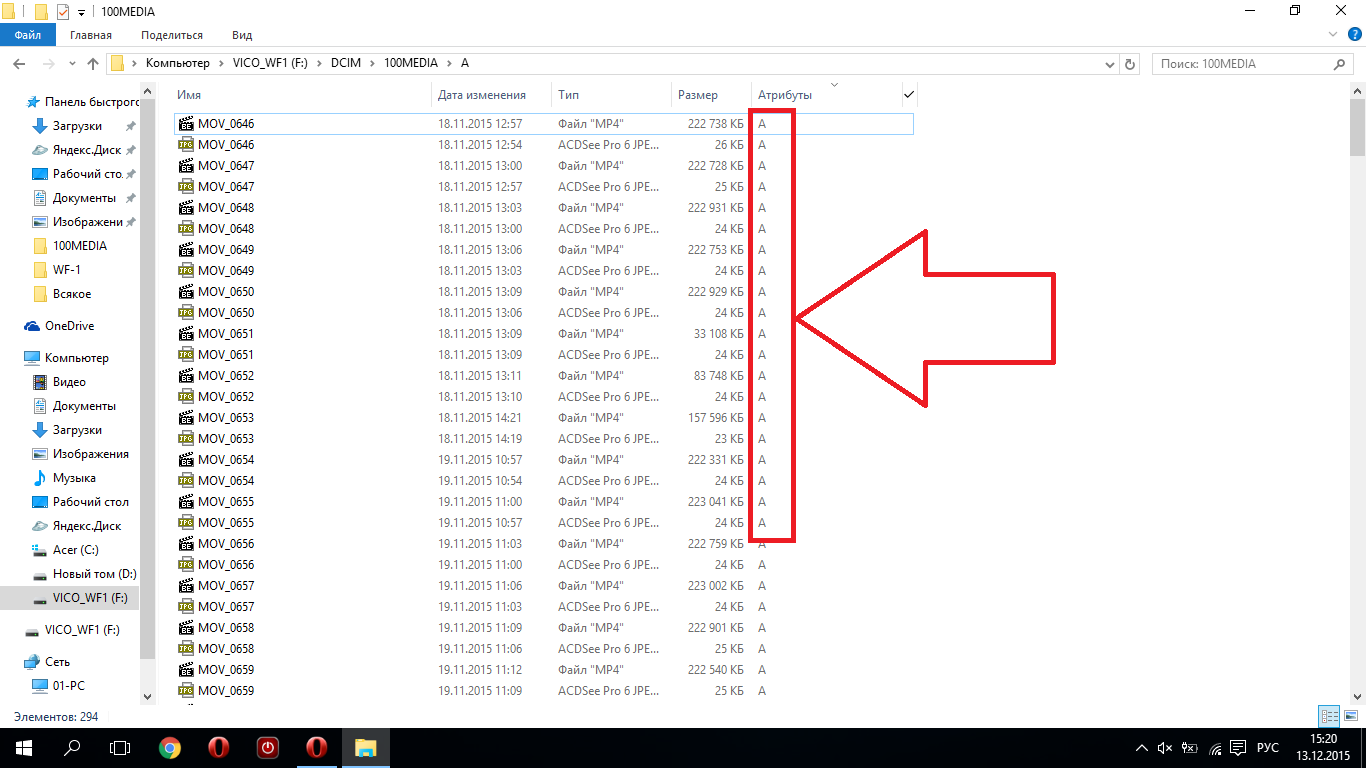
Task: Open the recent locations dropdown arrow
Action: click(70, 64)
